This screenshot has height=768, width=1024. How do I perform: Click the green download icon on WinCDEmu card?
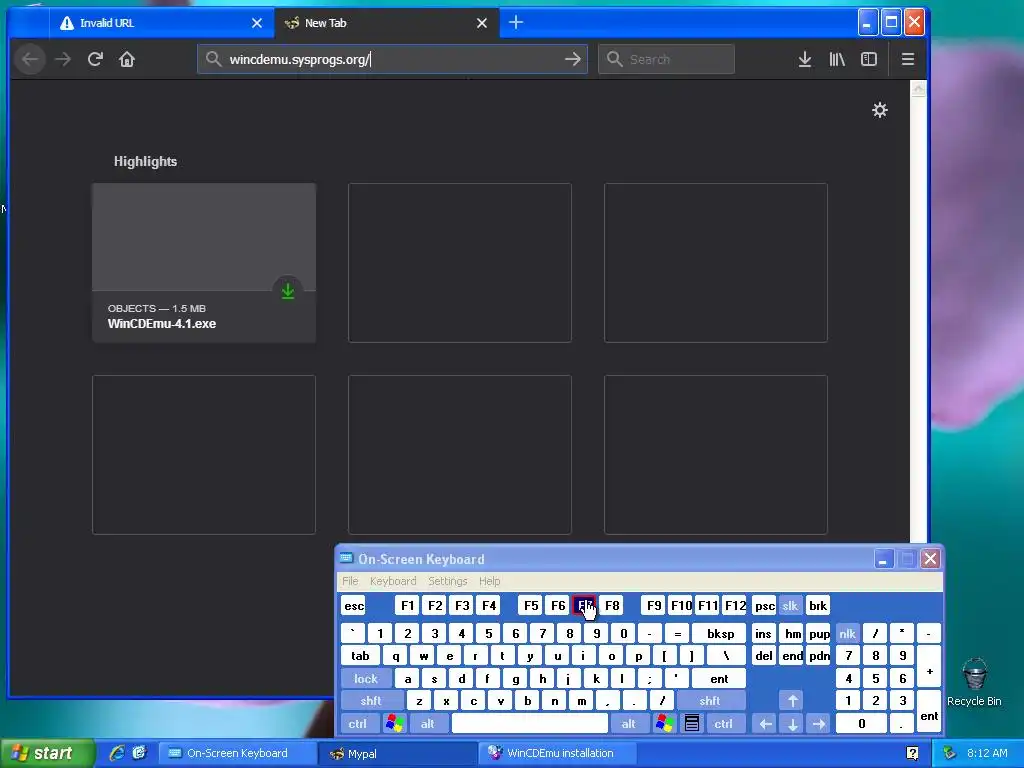pyautogui.click(x=288, y=291)
